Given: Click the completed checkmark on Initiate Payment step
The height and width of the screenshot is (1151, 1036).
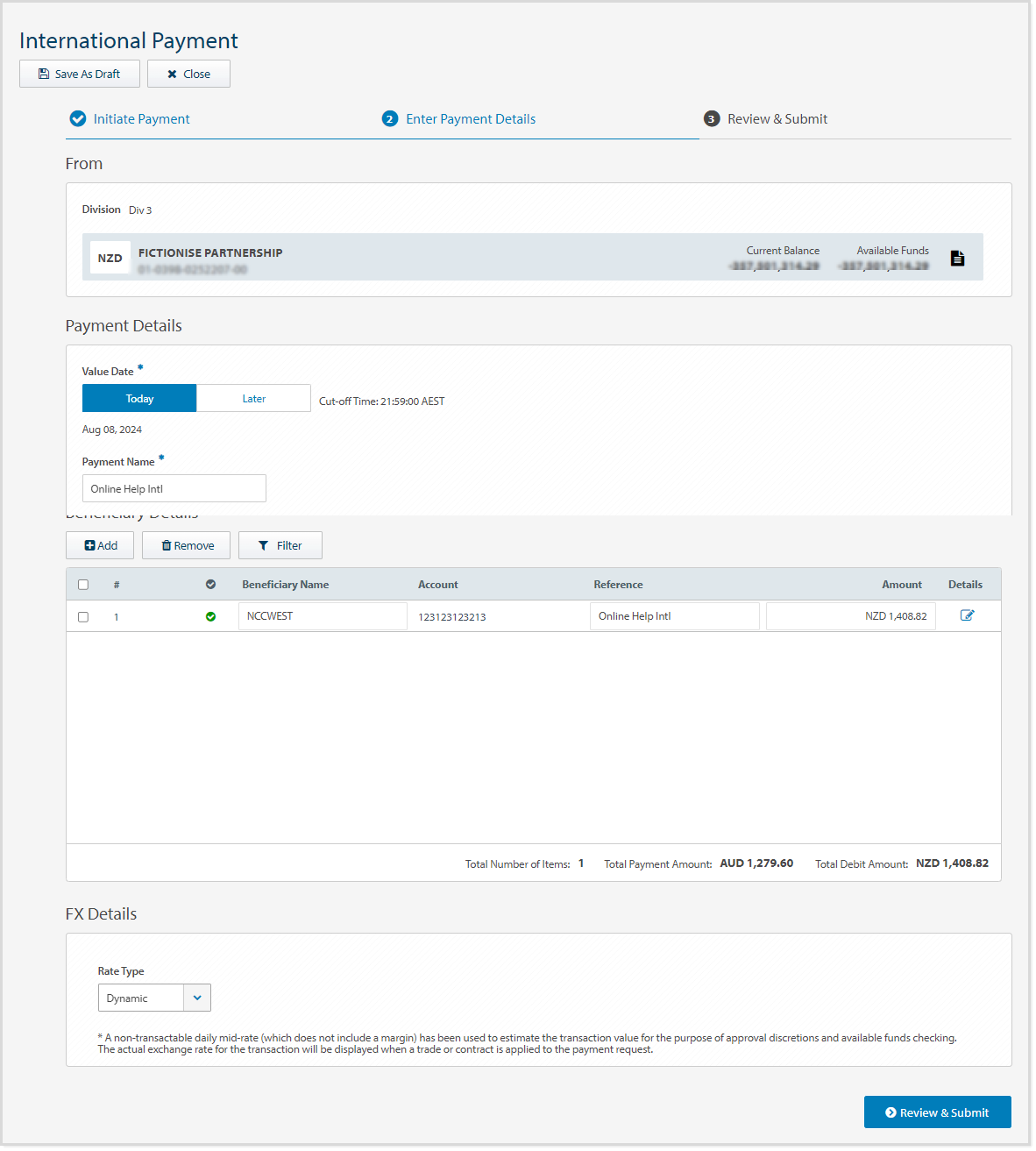Looking at the screenshot, I should pos(78,118).
